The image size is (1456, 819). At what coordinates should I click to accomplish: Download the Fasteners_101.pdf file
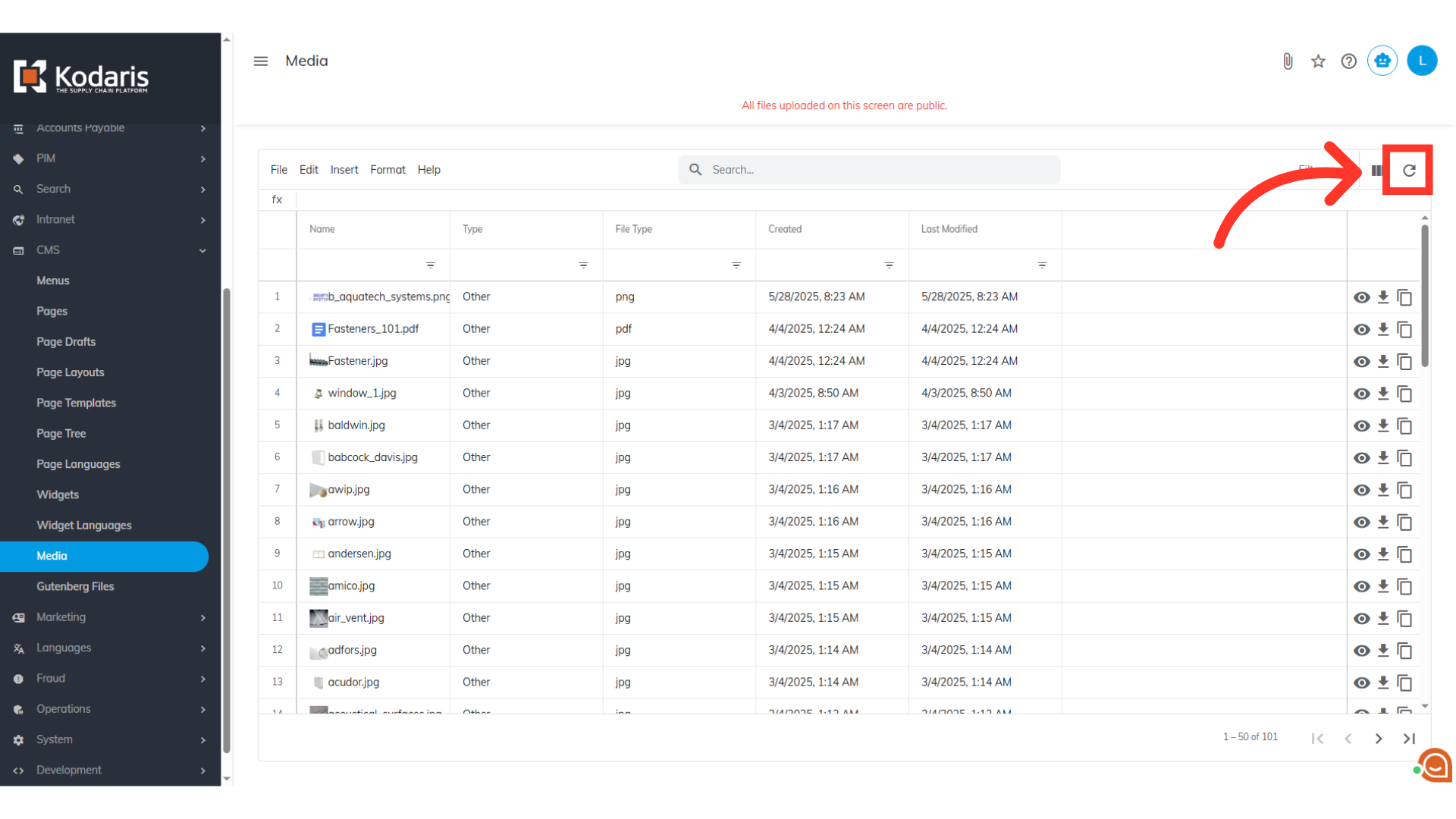pos(1383,329)
